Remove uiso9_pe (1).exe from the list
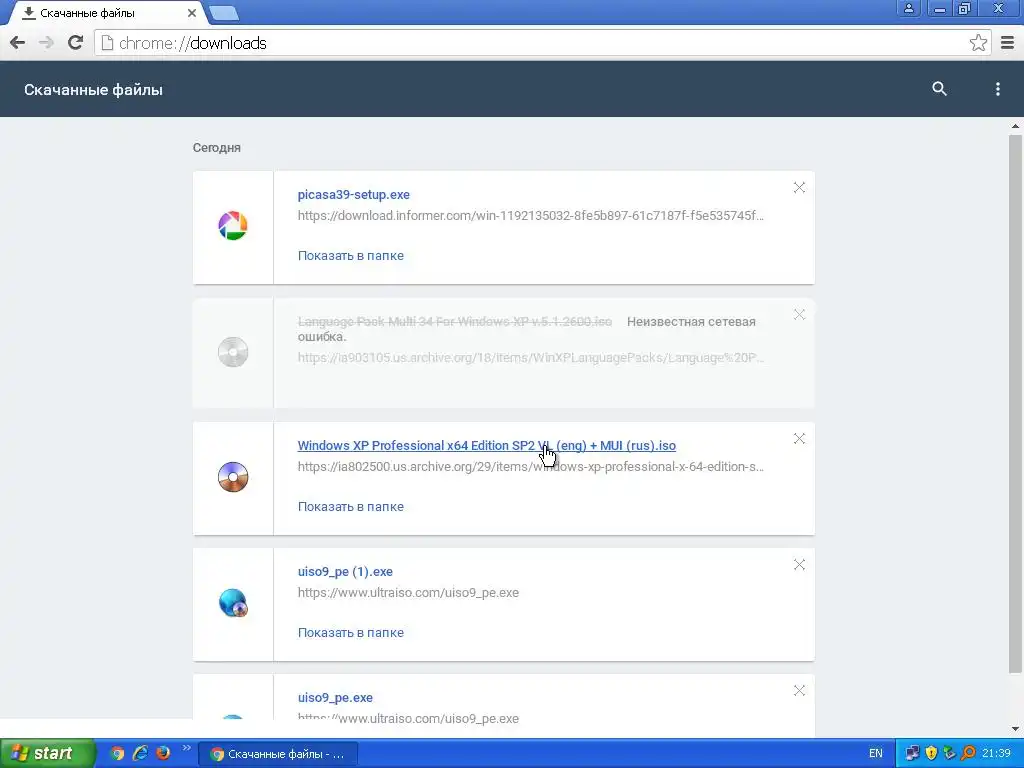The width and height of the screenshot is (1024, 768). [x=799, y=564]
